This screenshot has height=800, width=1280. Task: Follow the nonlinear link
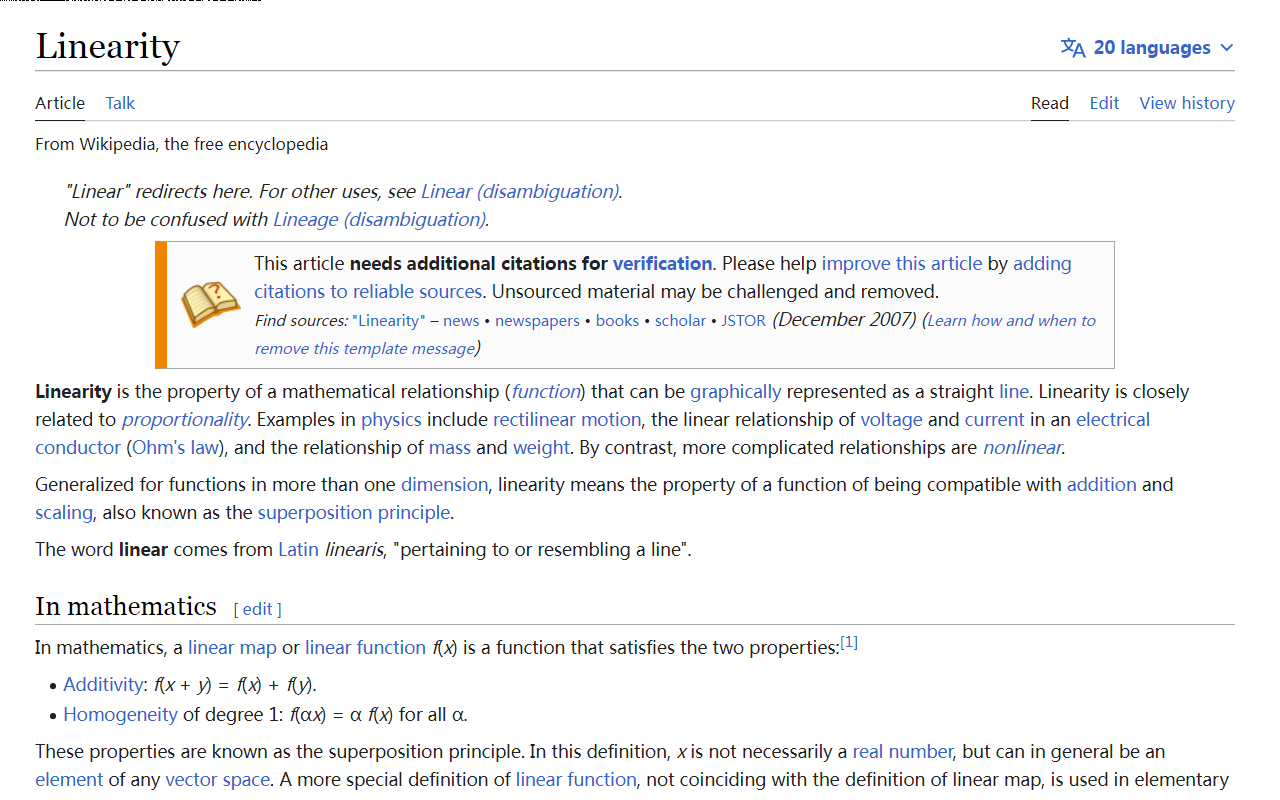point(1022,447)
